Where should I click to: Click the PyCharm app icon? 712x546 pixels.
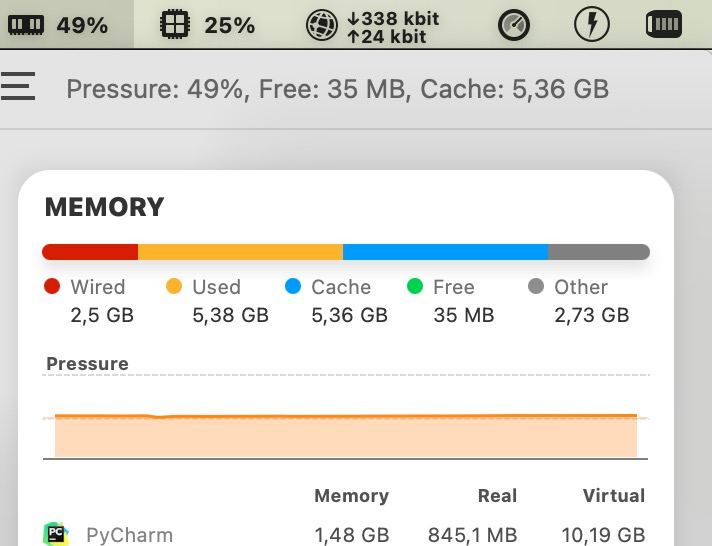tap(56, 534)
